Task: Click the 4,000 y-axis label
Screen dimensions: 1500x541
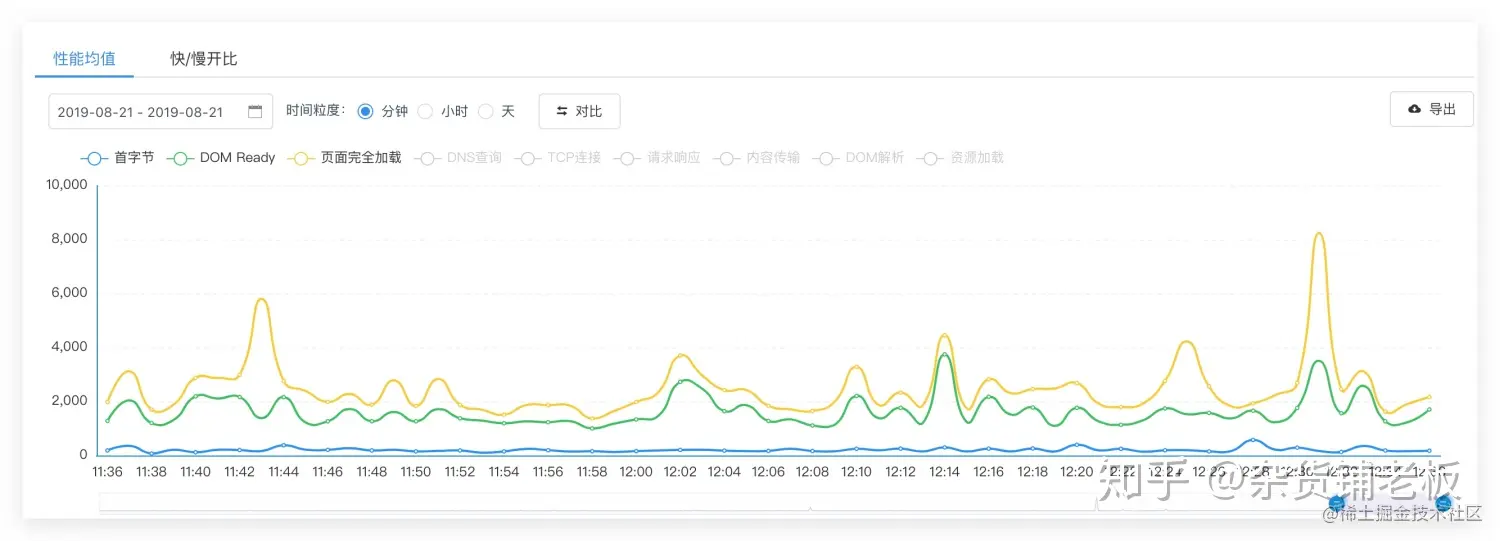Action: point(71,347)
